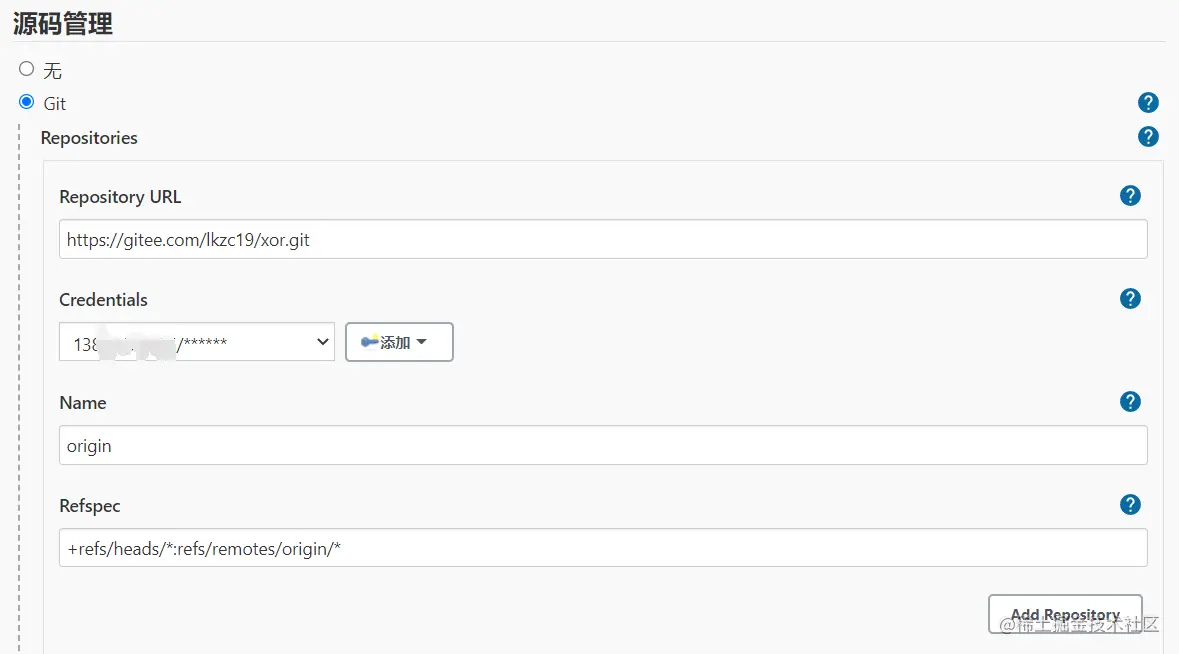The image size is (1179, 654).
Task: Show help for the Name field
Action: click(1130, 401)
